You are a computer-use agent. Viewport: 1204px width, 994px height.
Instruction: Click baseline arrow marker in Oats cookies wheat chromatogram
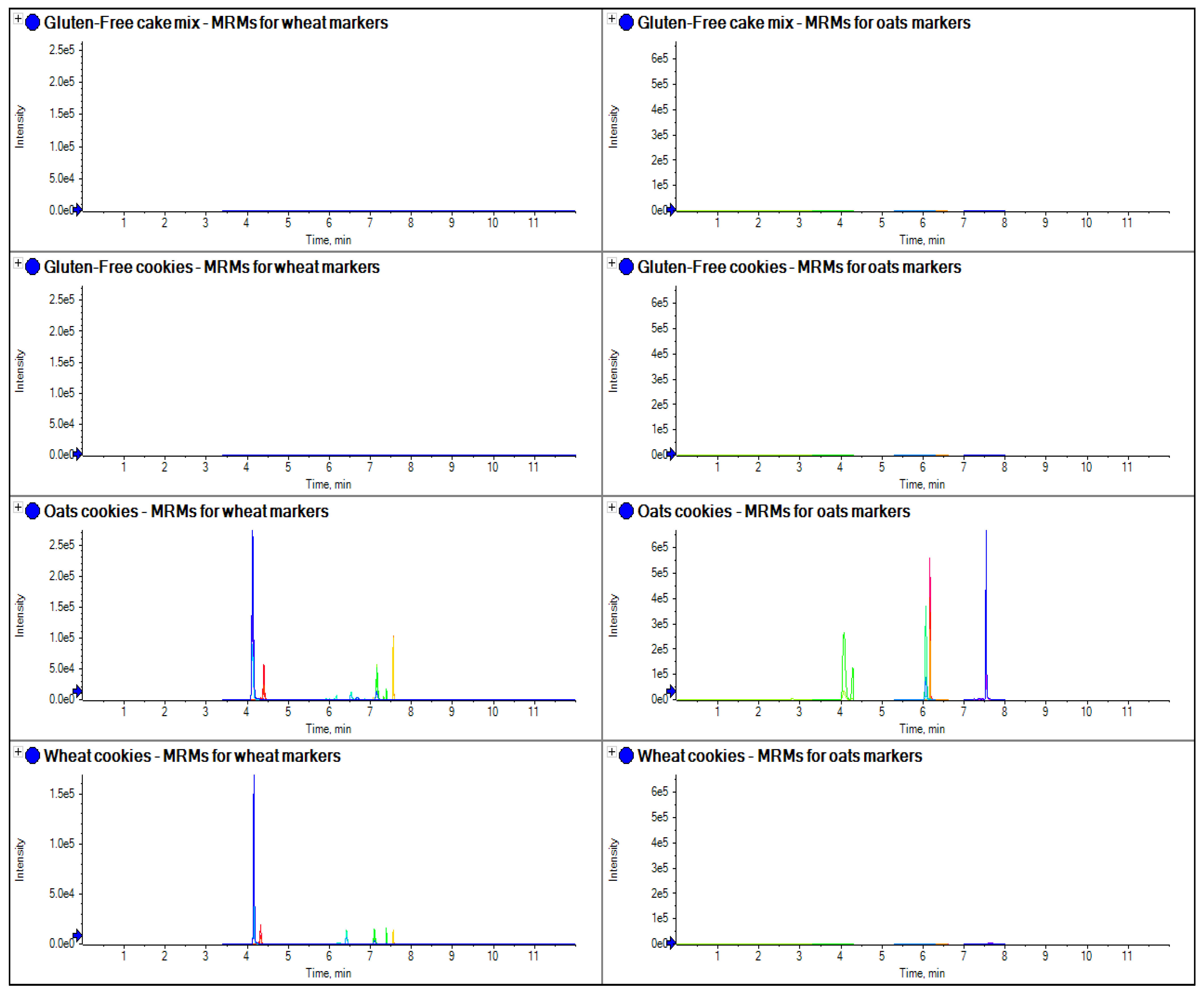[x=77, y=691]
